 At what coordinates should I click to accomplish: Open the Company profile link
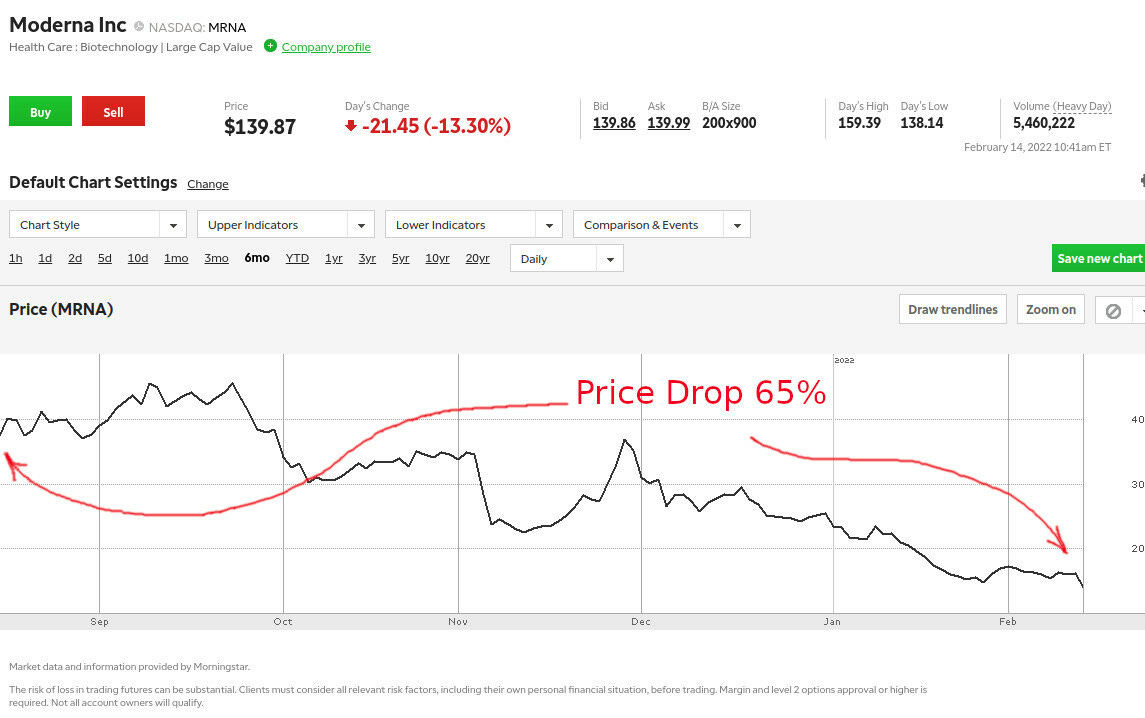click(x=326, y=47)
